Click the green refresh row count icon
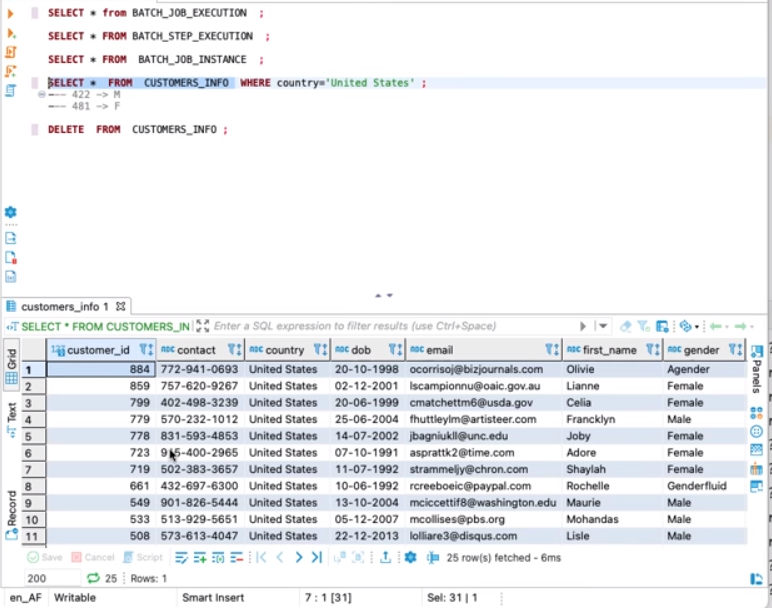This screenshot has height=608, width=772. [93, 578]
